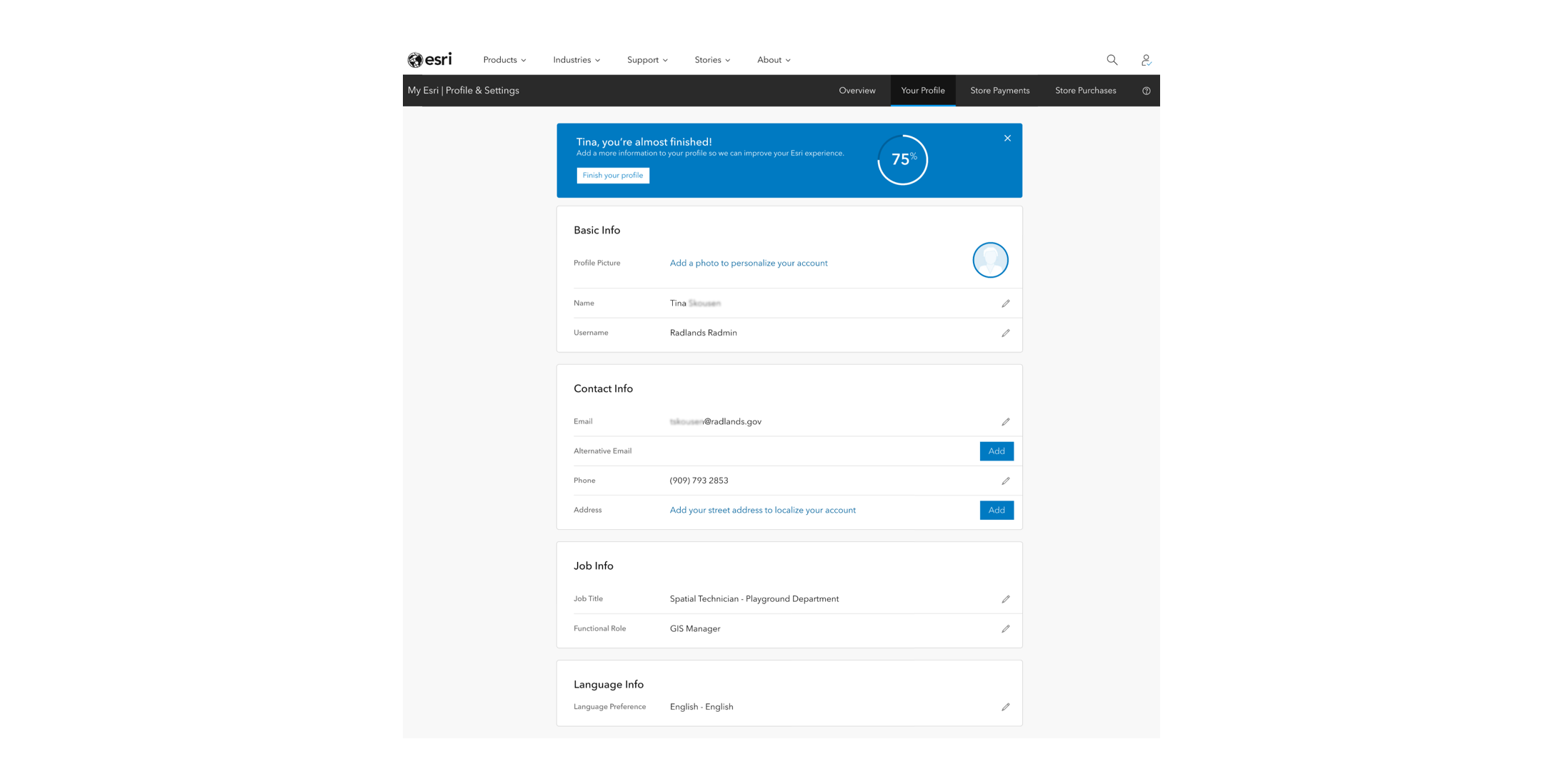Open the About dropdown menu
This screenshot has height=784, width=1563.
[774, 60]
